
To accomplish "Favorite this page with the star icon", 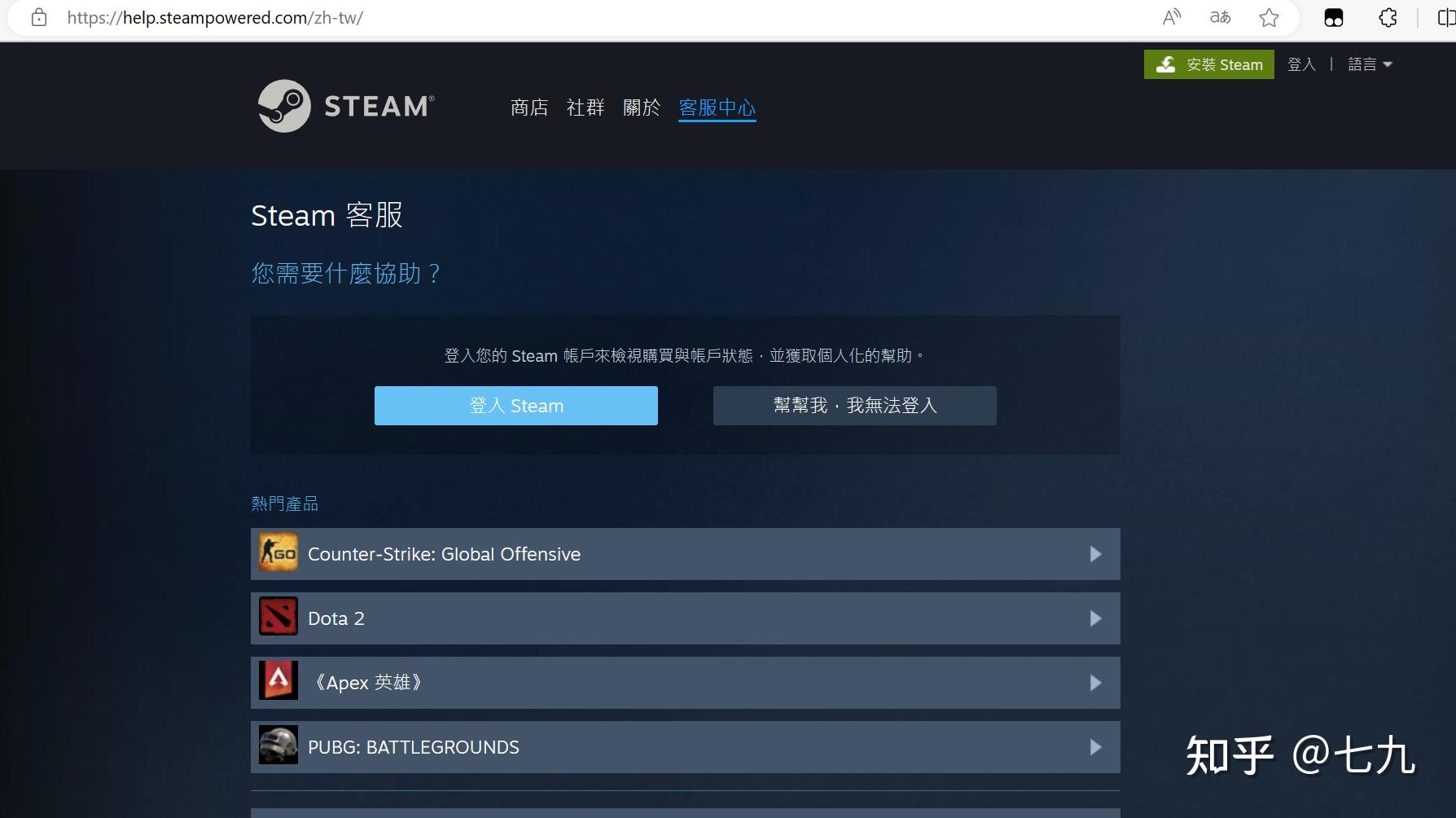I will tap(1270, 17).
